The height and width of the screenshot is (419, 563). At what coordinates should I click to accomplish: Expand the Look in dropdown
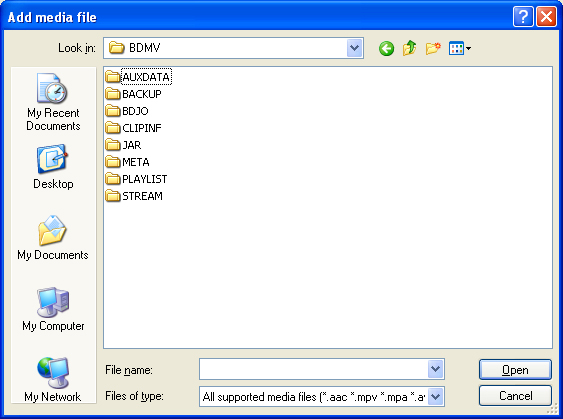(x=354, y=48)
